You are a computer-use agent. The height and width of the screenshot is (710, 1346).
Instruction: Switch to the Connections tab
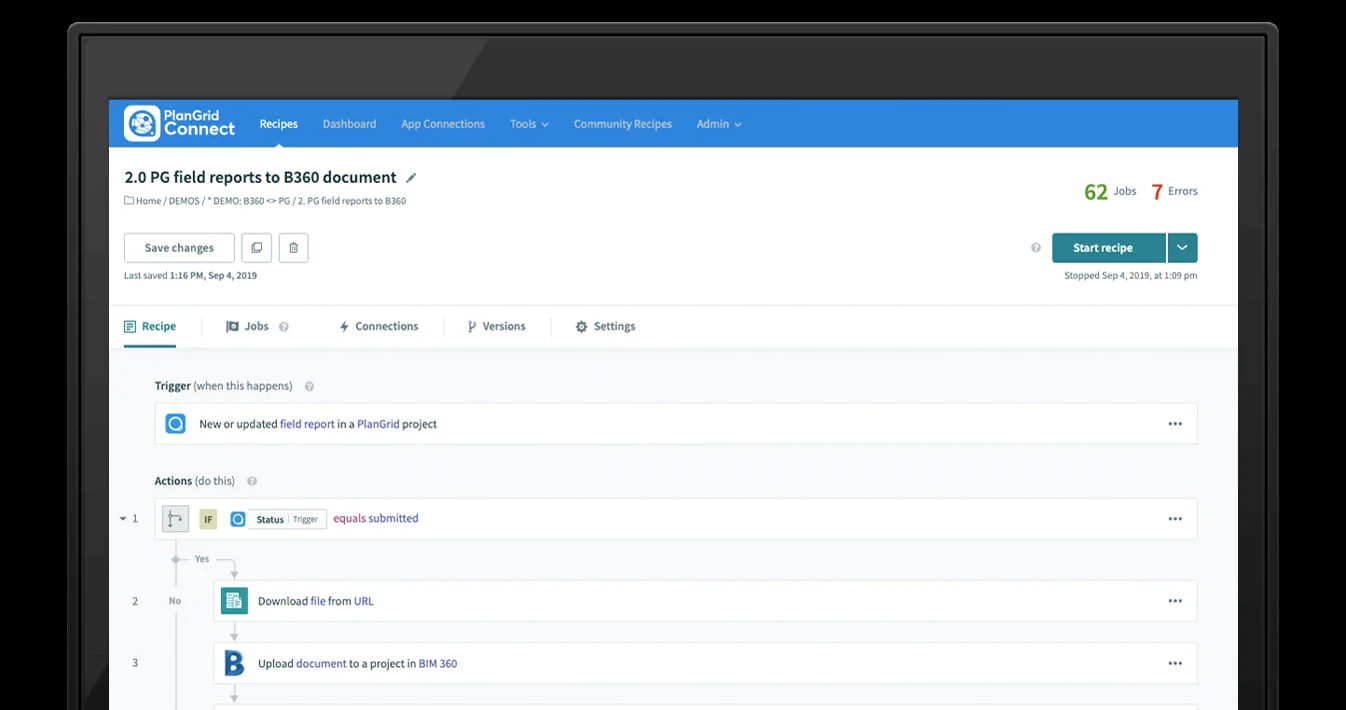pyautogui.click(x=378, y=327)
